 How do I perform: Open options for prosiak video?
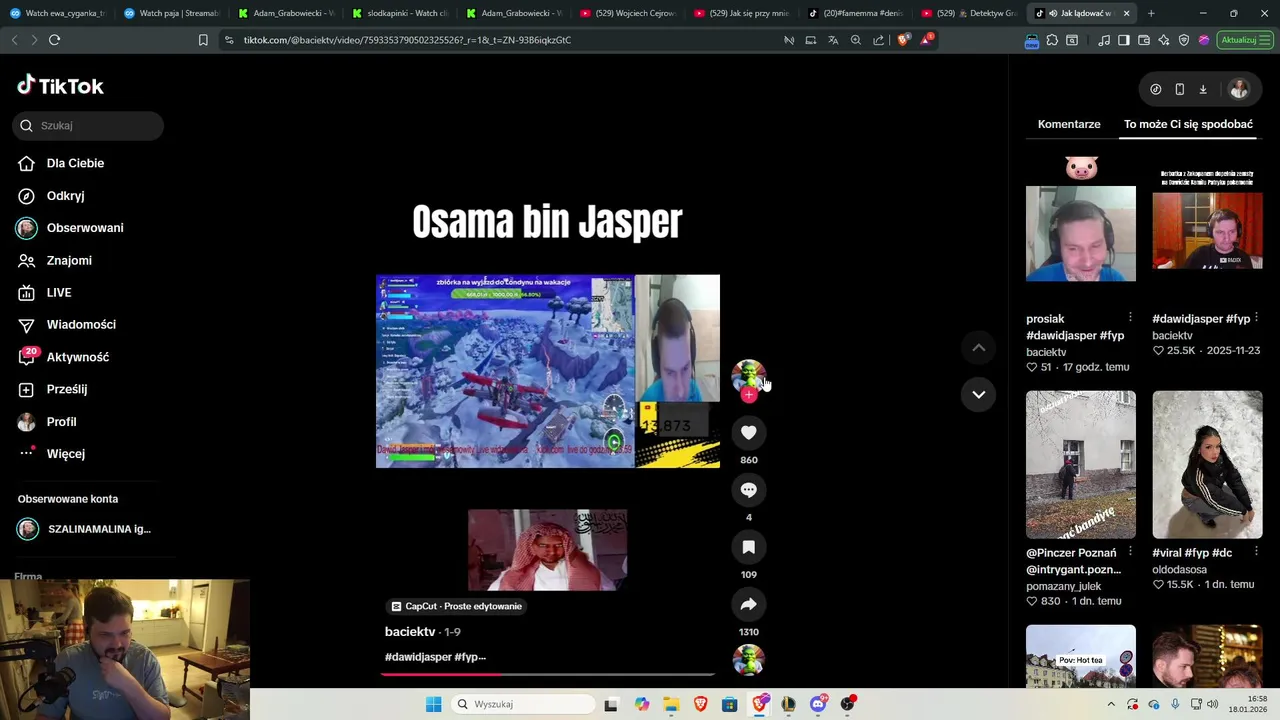1130,318
